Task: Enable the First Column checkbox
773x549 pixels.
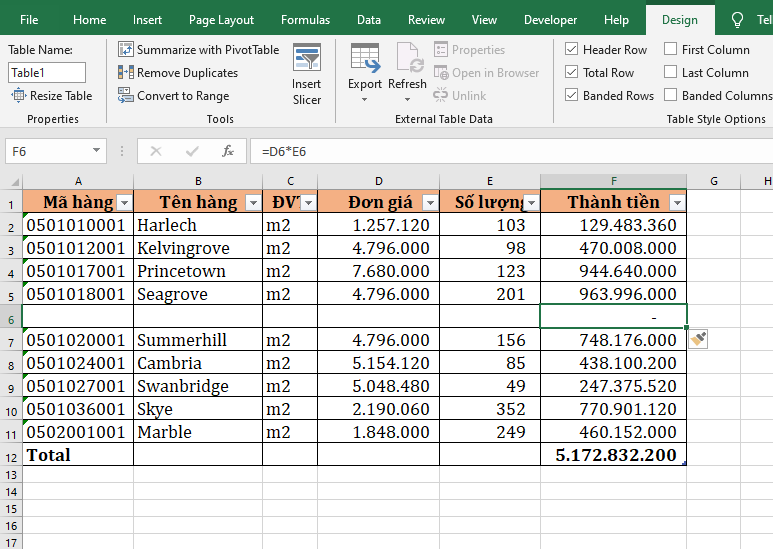Action: [x=670, y=49]
